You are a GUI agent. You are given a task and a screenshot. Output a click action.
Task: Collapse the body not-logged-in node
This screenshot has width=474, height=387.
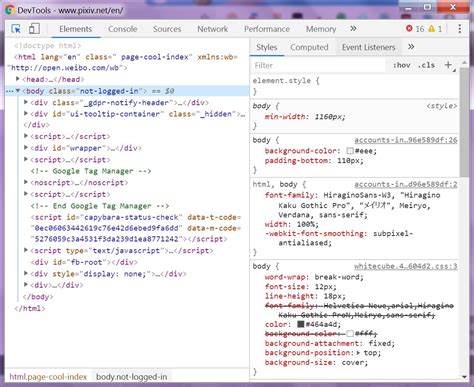(18, 91)
